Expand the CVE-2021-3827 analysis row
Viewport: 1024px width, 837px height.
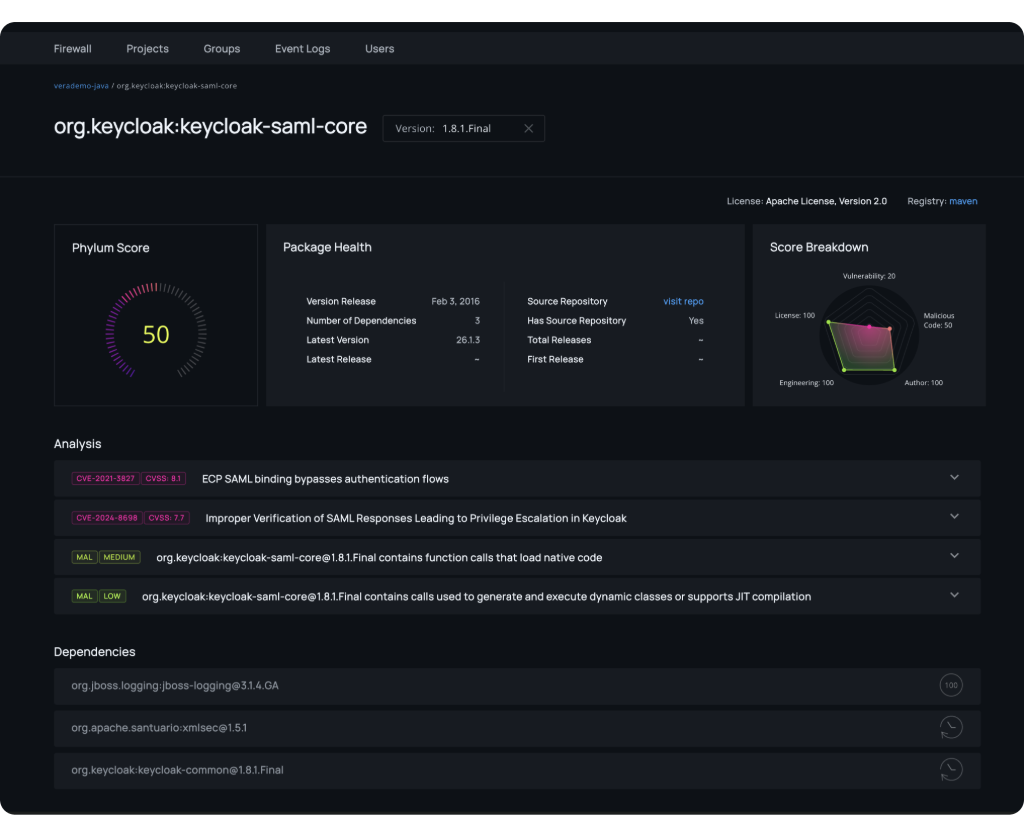coord(517,479)
